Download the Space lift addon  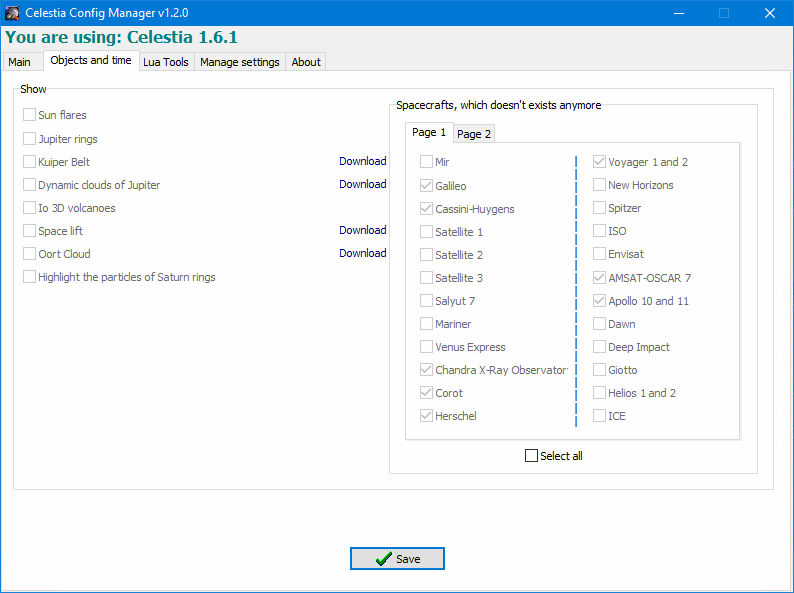[x=363, y=230]
